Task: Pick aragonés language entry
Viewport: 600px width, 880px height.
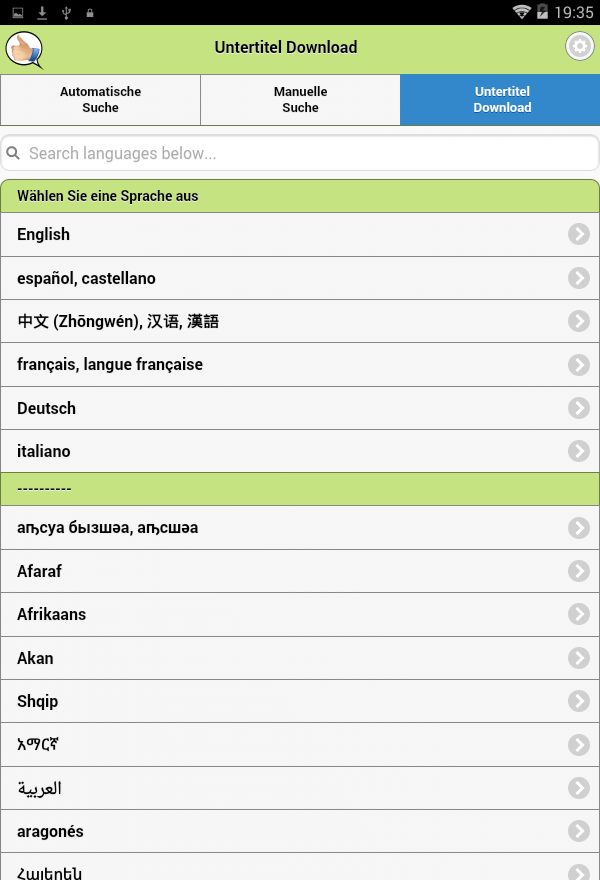Action: point(300,831)
